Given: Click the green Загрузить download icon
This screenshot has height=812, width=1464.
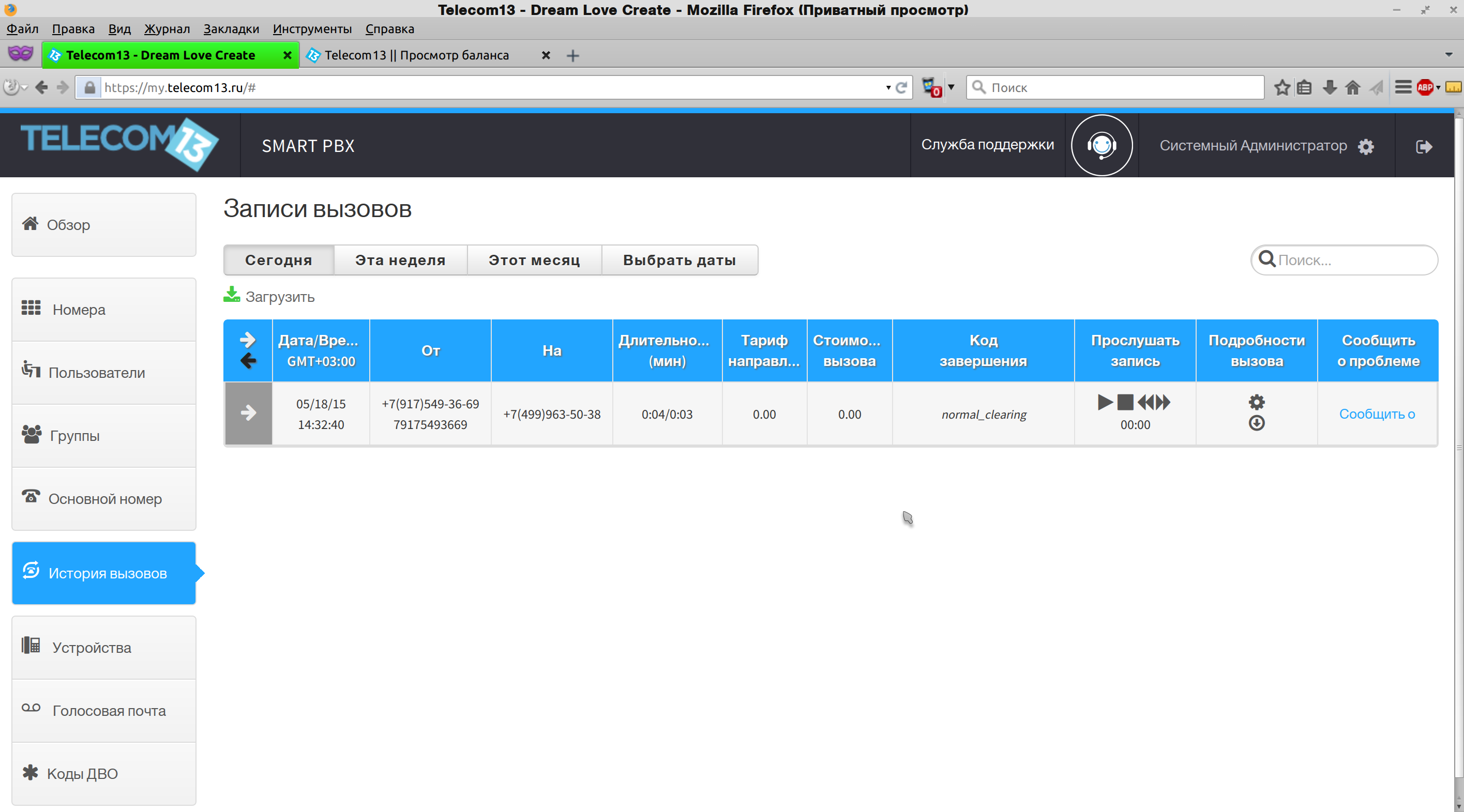Looking at the screenshot, I should tap(231, 294).
